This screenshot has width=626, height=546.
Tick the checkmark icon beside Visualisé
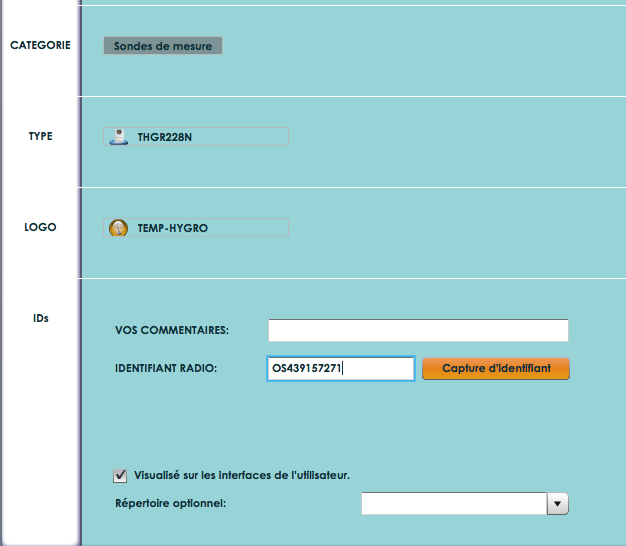[120, 475]
